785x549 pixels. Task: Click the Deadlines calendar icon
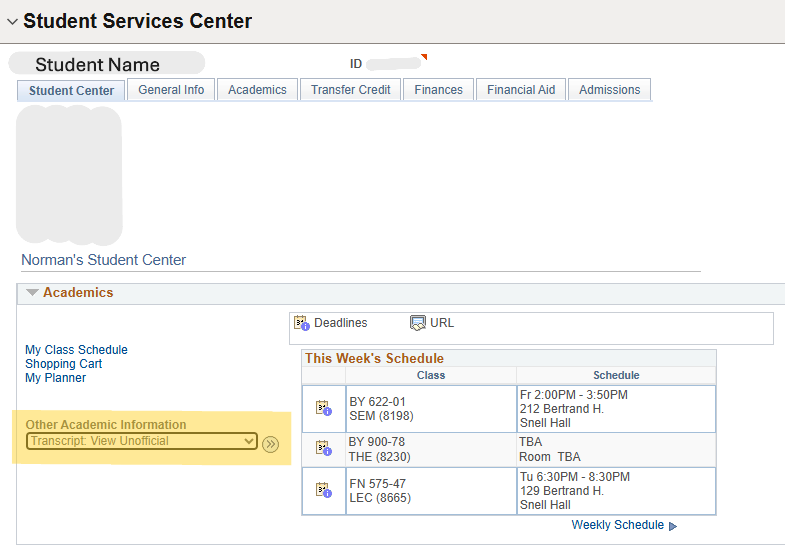[x=301, y=323]
